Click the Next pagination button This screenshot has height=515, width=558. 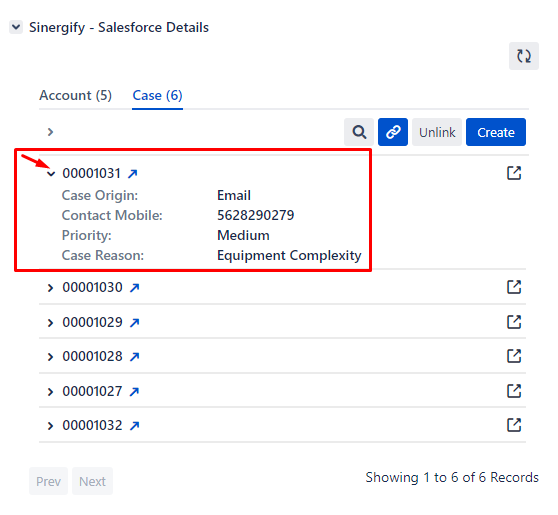[93, 481]
